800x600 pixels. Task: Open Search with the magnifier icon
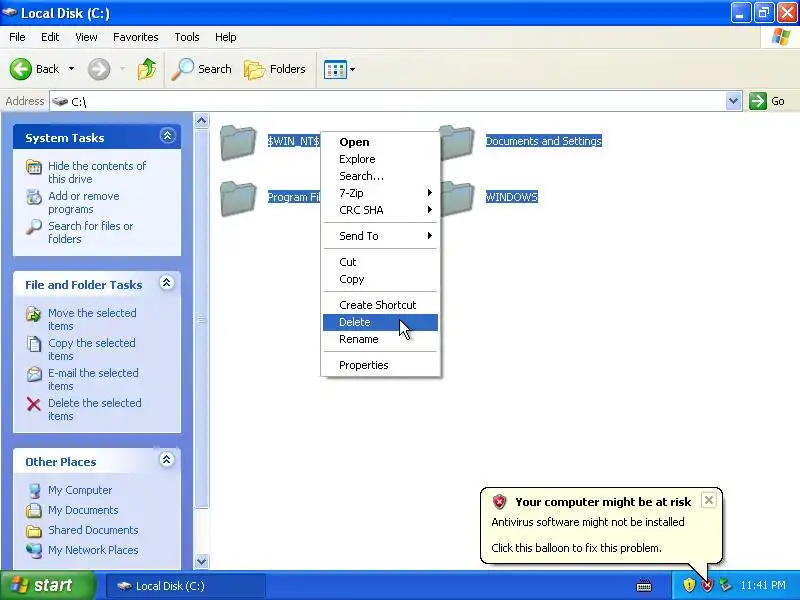(x=182, y=69)
